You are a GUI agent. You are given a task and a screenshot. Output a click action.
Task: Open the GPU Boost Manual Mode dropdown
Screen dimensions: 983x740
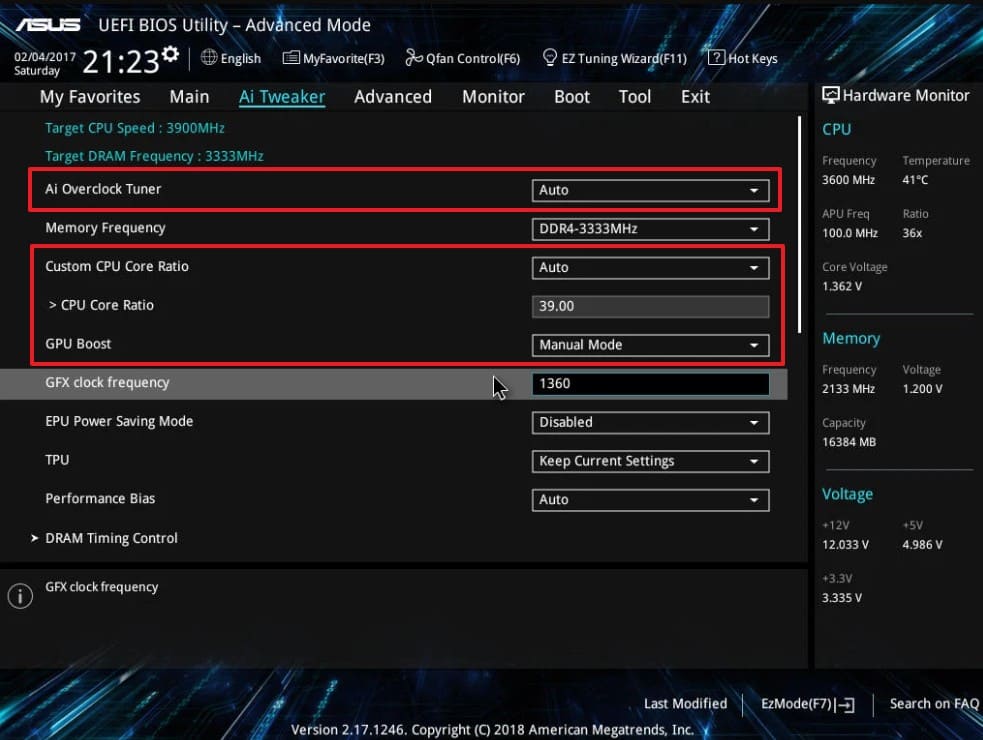pyautogui.click(x=650, y=345)
